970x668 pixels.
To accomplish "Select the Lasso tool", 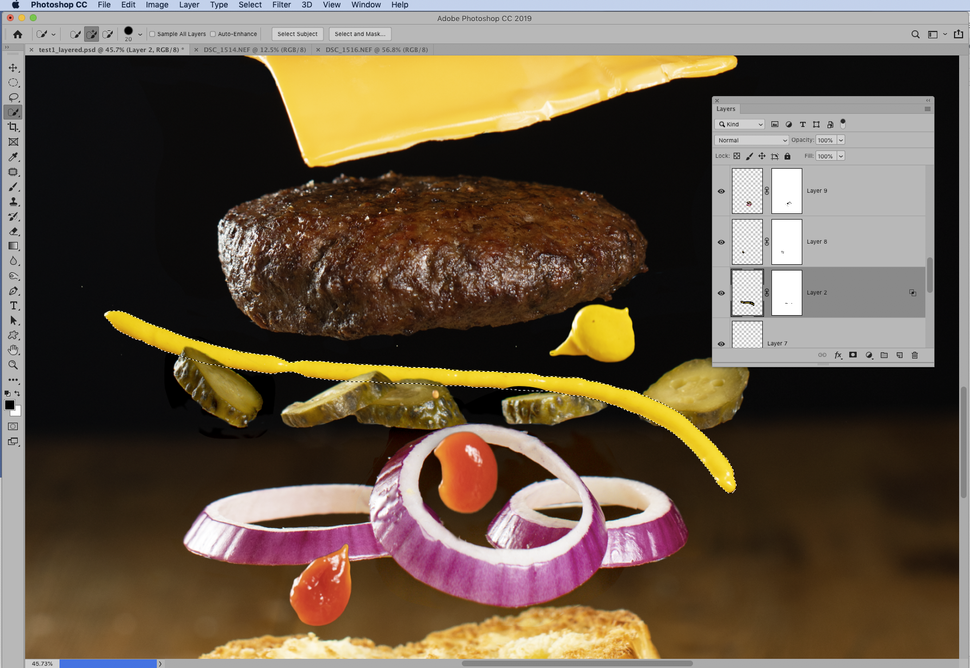I will click(x=13, y=97).
